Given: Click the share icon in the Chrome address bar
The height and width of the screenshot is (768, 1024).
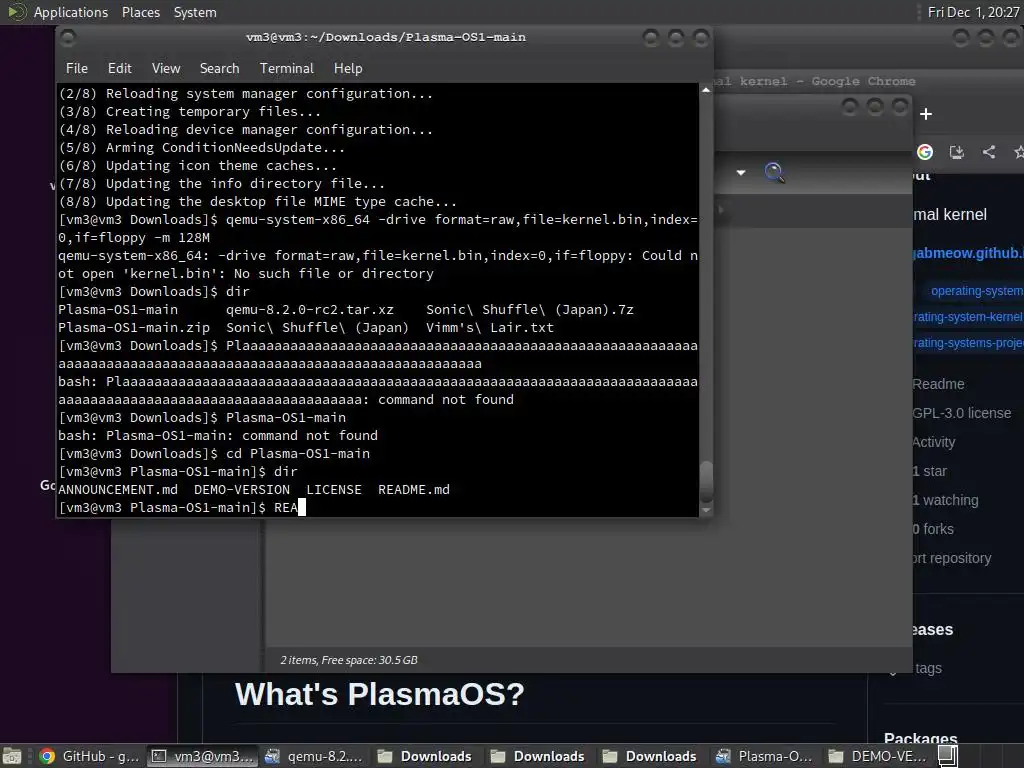Looking at the screenshot, I should coord(989,152).
